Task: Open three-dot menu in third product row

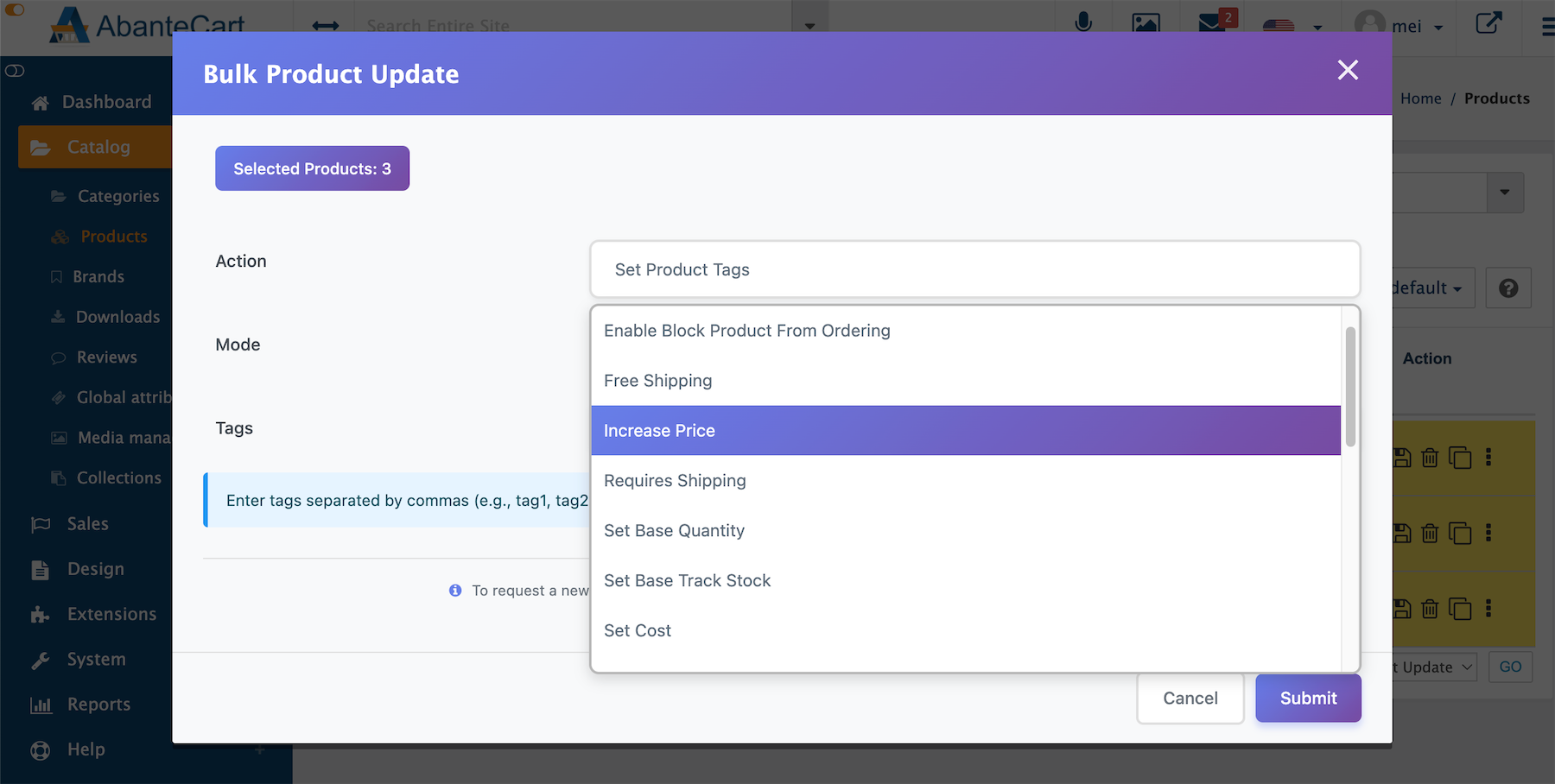Action: pos(1488,609)
